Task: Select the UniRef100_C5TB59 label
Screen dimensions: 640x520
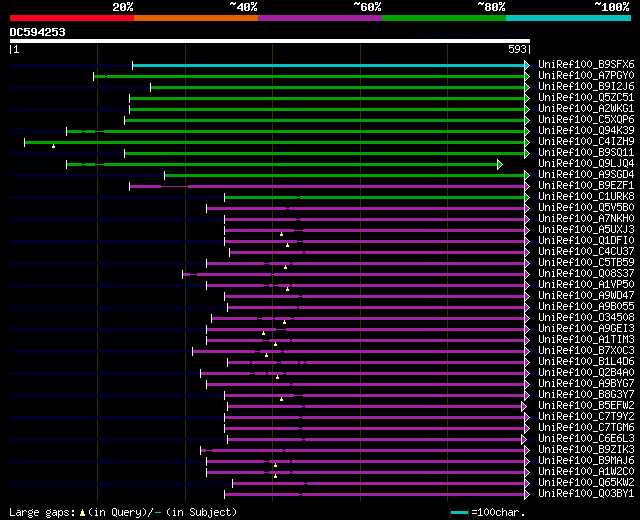Action: tap(586, 263)
